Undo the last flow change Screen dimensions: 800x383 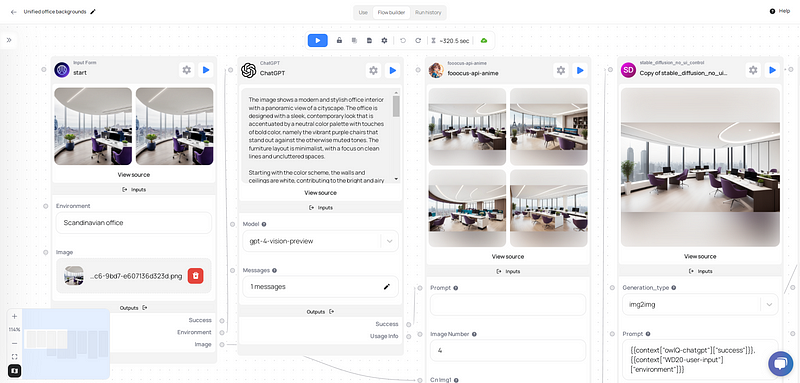(x=403, y=40)
